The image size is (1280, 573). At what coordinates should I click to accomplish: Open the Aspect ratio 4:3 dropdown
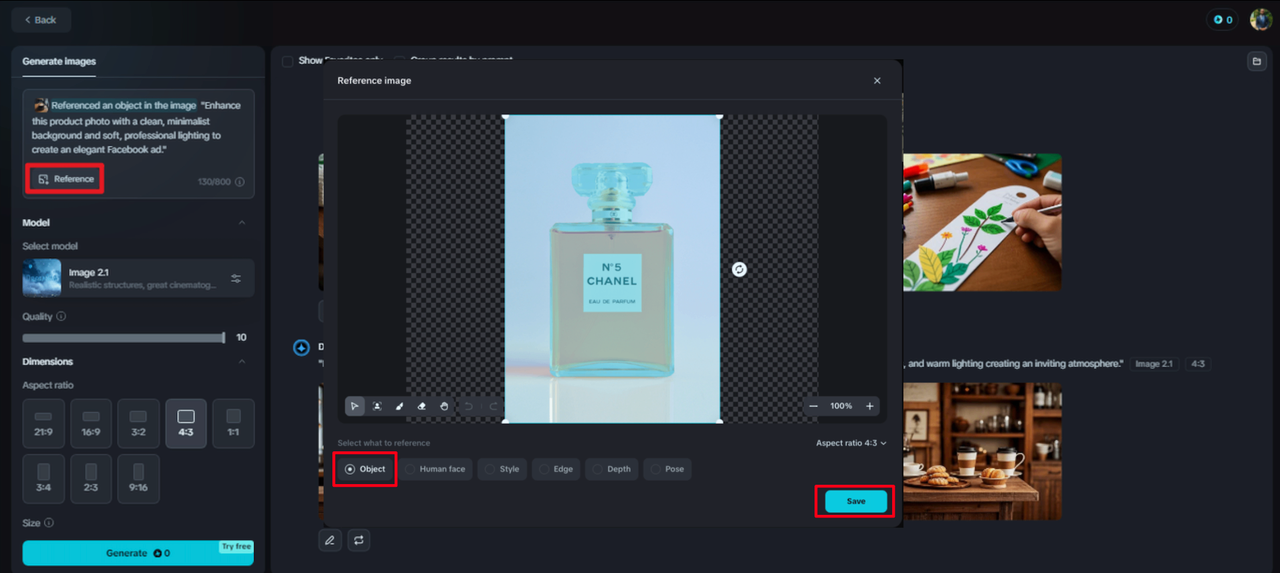tap(851, 443)
